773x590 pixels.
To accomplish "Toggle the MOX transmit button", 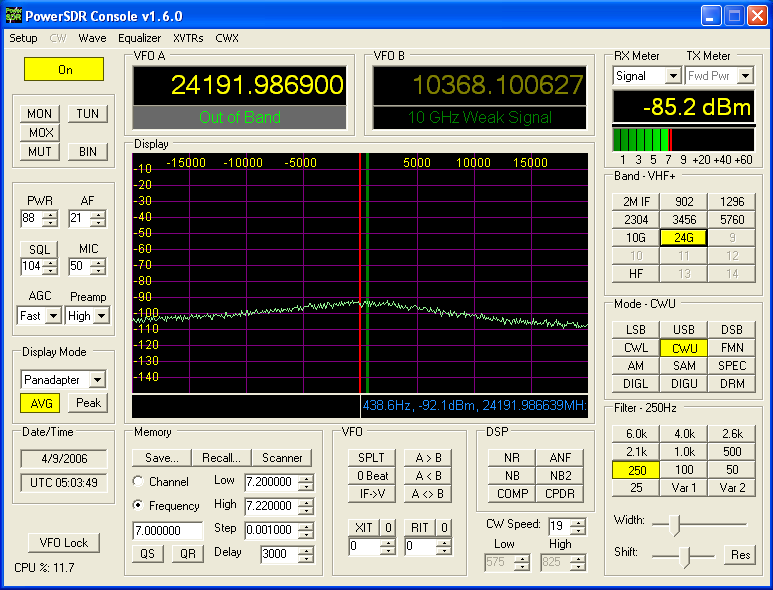I will pos(40,133).
